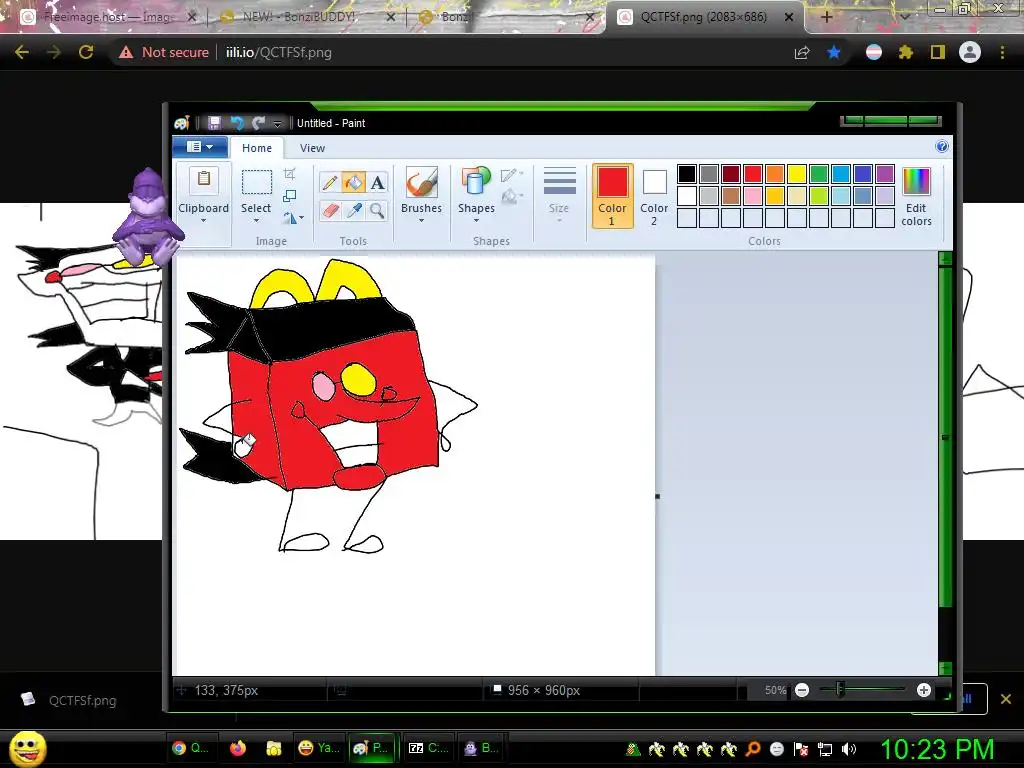
Task: Switch to the NEW! - BonziBUDDY browser tab
Action: [307, 17]
